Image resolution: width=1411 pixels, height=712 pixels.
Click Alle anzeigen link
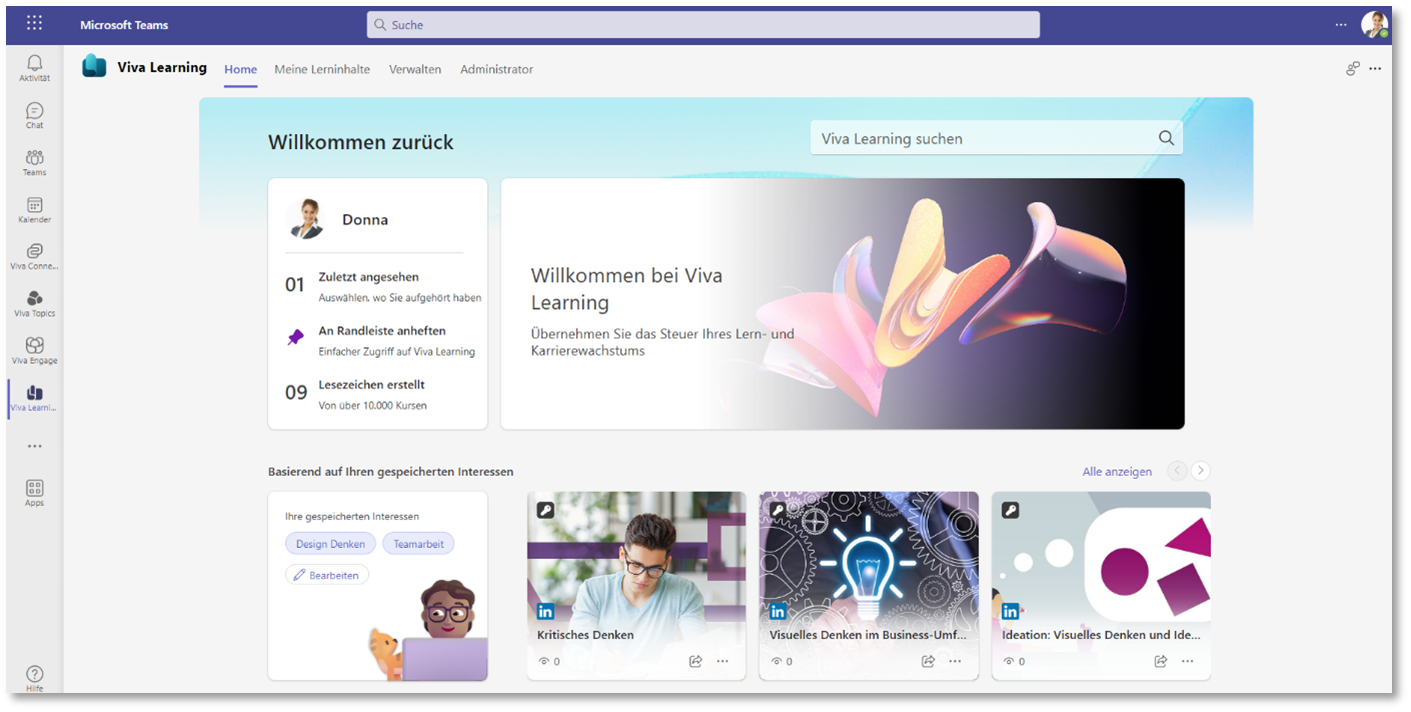tap(1117, 472)
